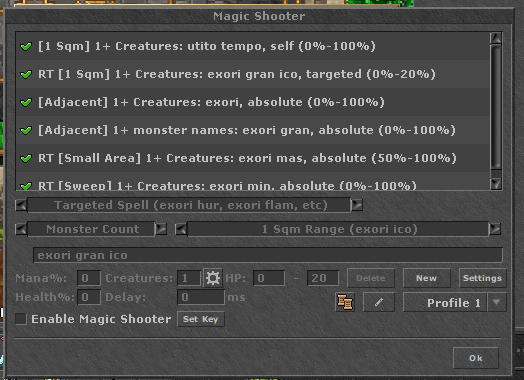Image resolution: width=524 pixels, height=380 pixels.
Task: Click the Targeted Spell type selector
Action: click(x=189, y=205)
